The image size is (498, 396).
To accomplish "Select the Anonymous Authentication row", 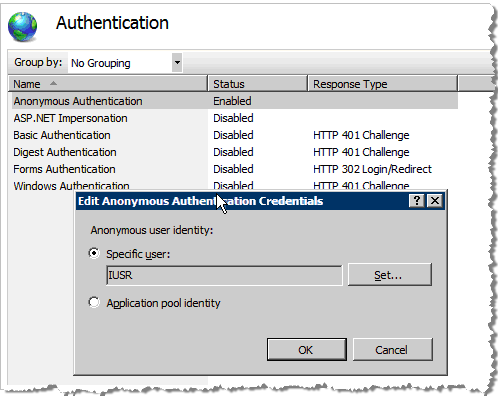I will point(235,101).
